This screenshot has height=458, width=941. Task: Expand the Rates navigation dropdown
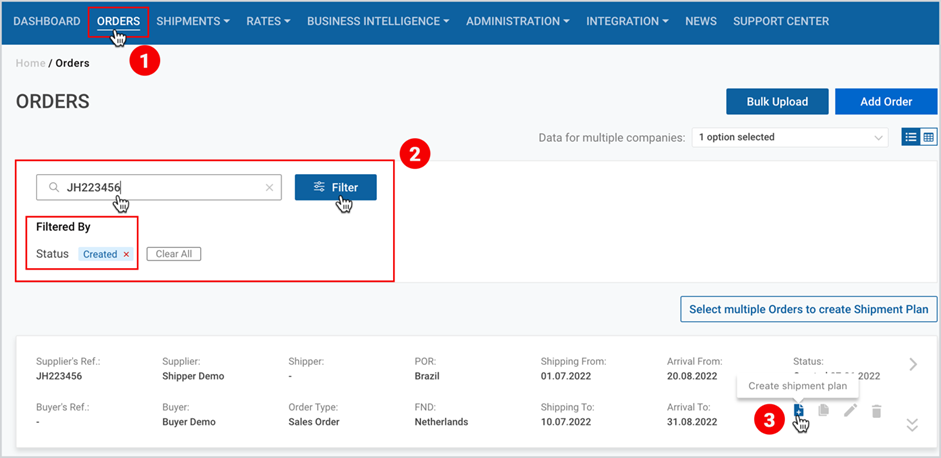click(268, 21)
